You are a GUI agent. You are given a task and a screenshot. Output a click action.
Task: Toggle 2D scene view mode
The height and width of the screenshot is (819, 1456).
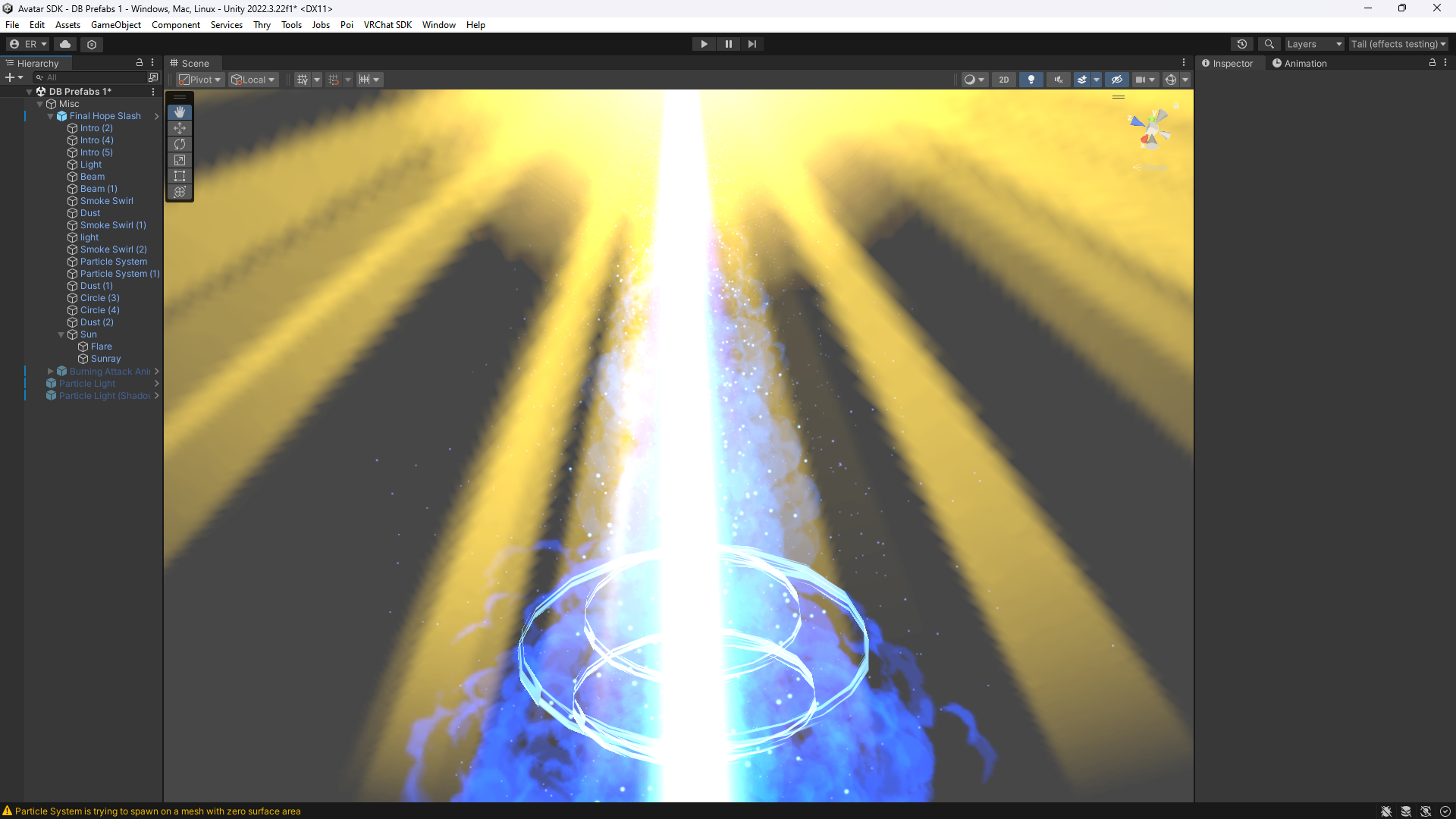click(x=1003, y=80)
